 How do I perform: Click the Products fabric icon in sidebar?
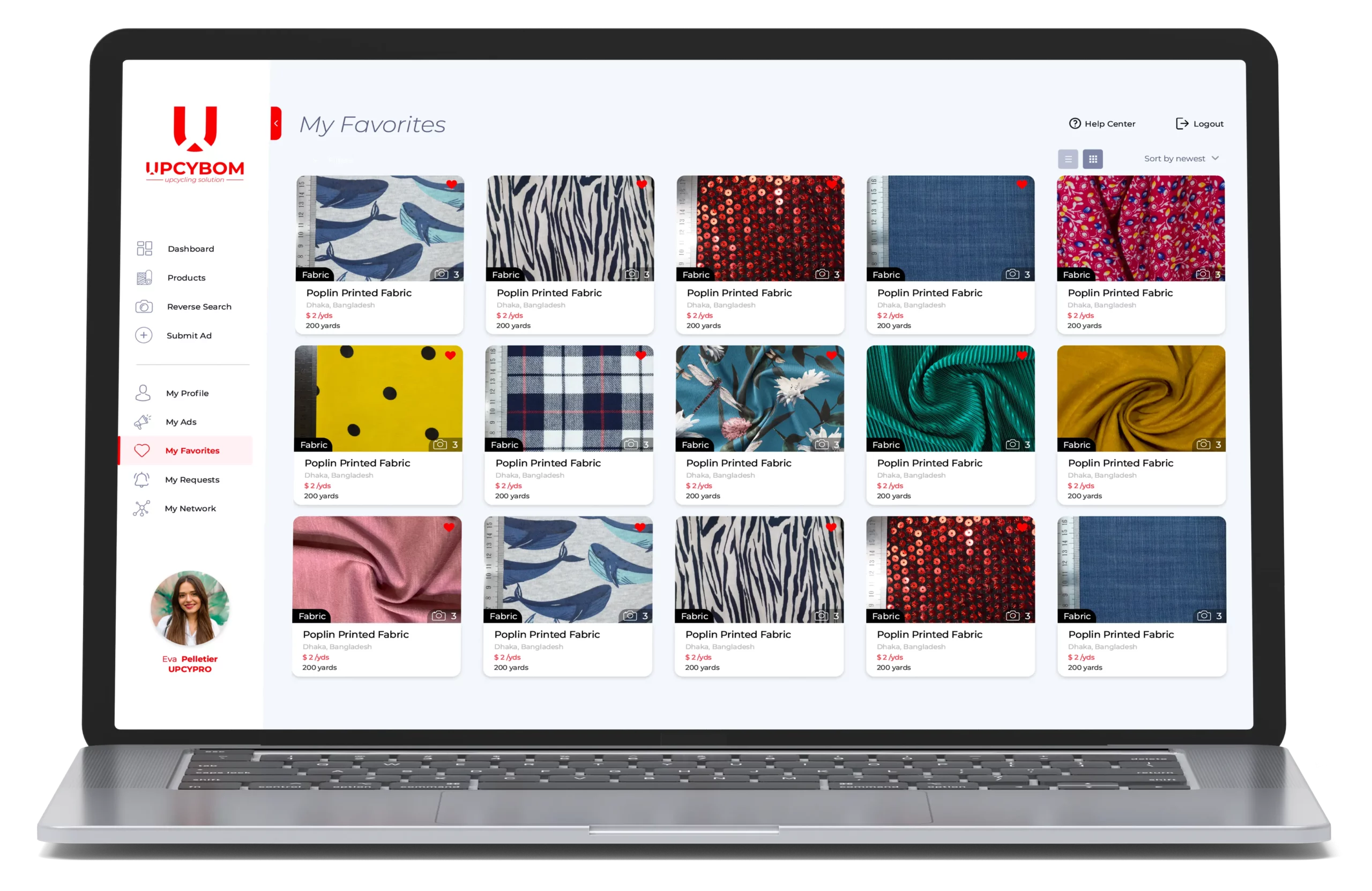[144, 278]
